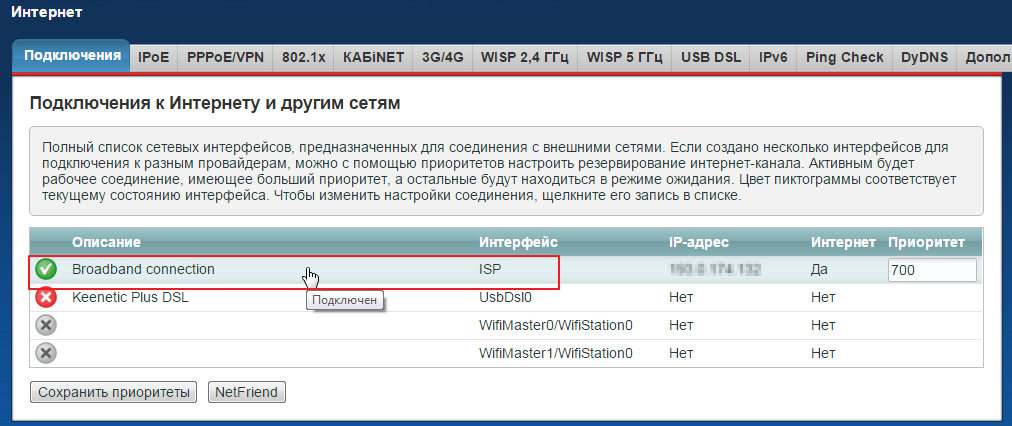Click the NetFriend button
This screenshot has height=426, width=1012.
tap(247, 392)
